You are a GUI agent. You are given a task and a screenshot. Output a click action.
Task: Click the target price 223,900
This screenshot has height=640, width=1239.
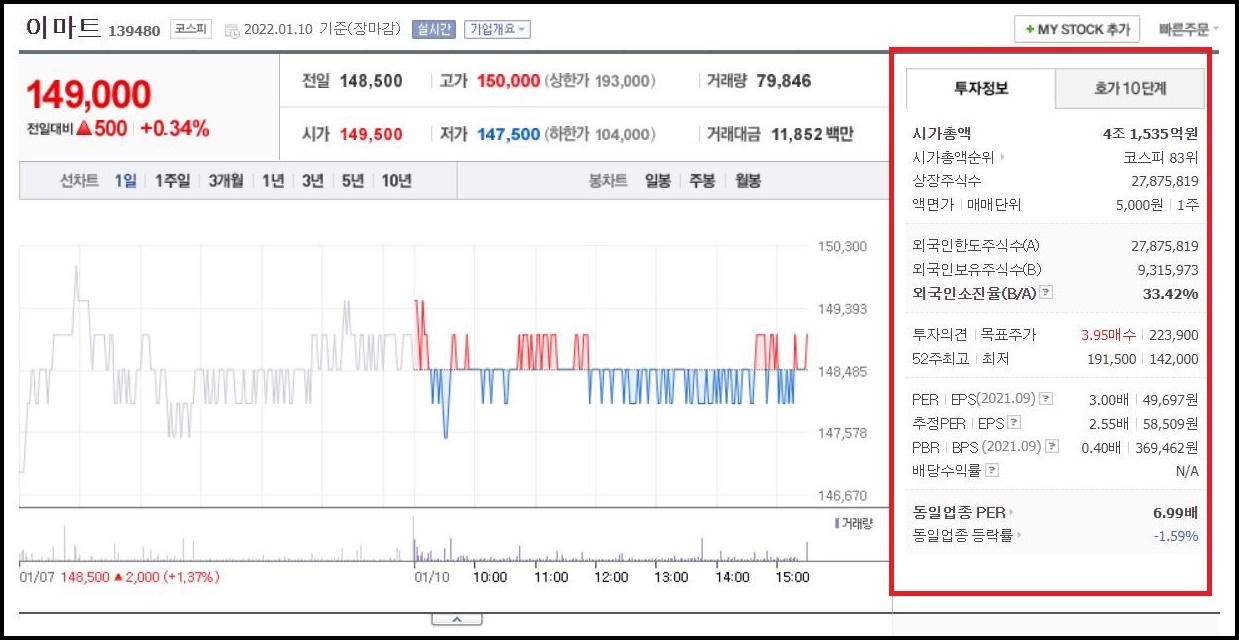pyautogui.click(x=1175, y=335)
